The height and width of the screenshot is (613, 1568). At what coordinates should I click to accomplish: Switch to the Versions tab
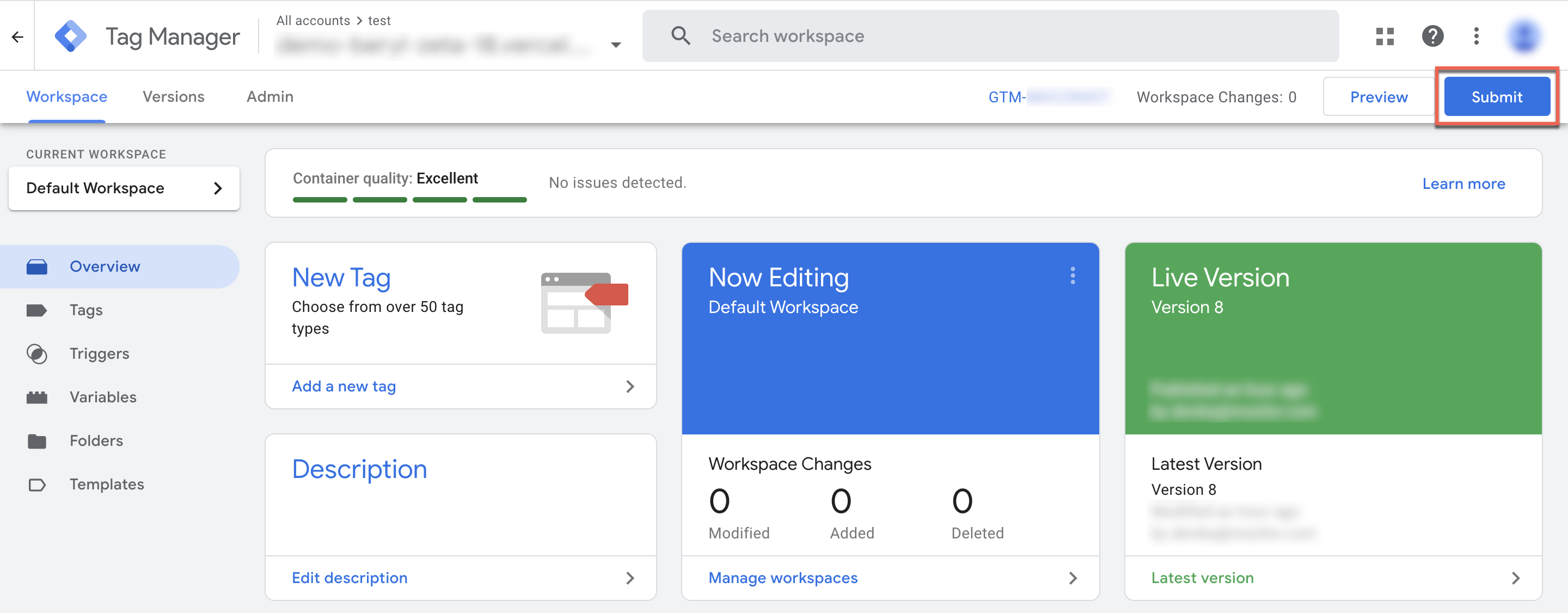173,96
